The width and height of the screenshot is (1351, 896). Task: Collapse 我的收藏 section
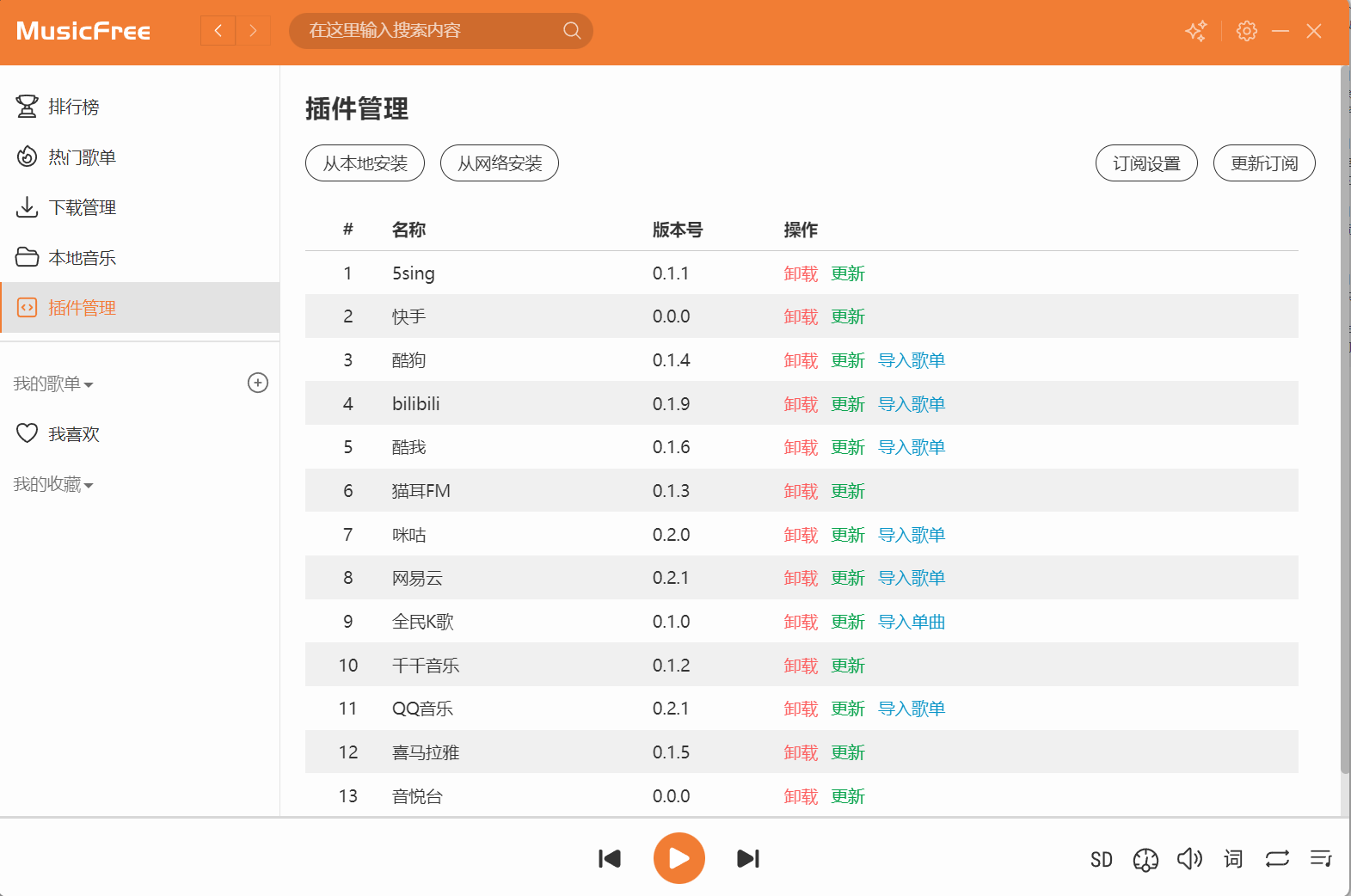pyautogui.click(x=53, y=484)
